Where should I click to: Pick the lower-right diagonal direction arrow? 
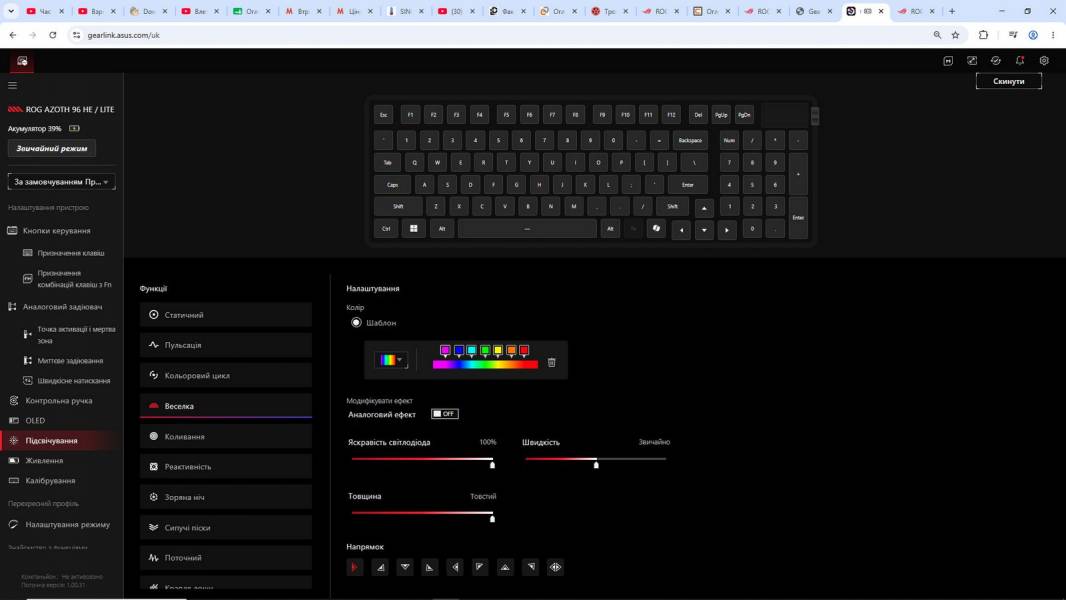coord(380,567)
